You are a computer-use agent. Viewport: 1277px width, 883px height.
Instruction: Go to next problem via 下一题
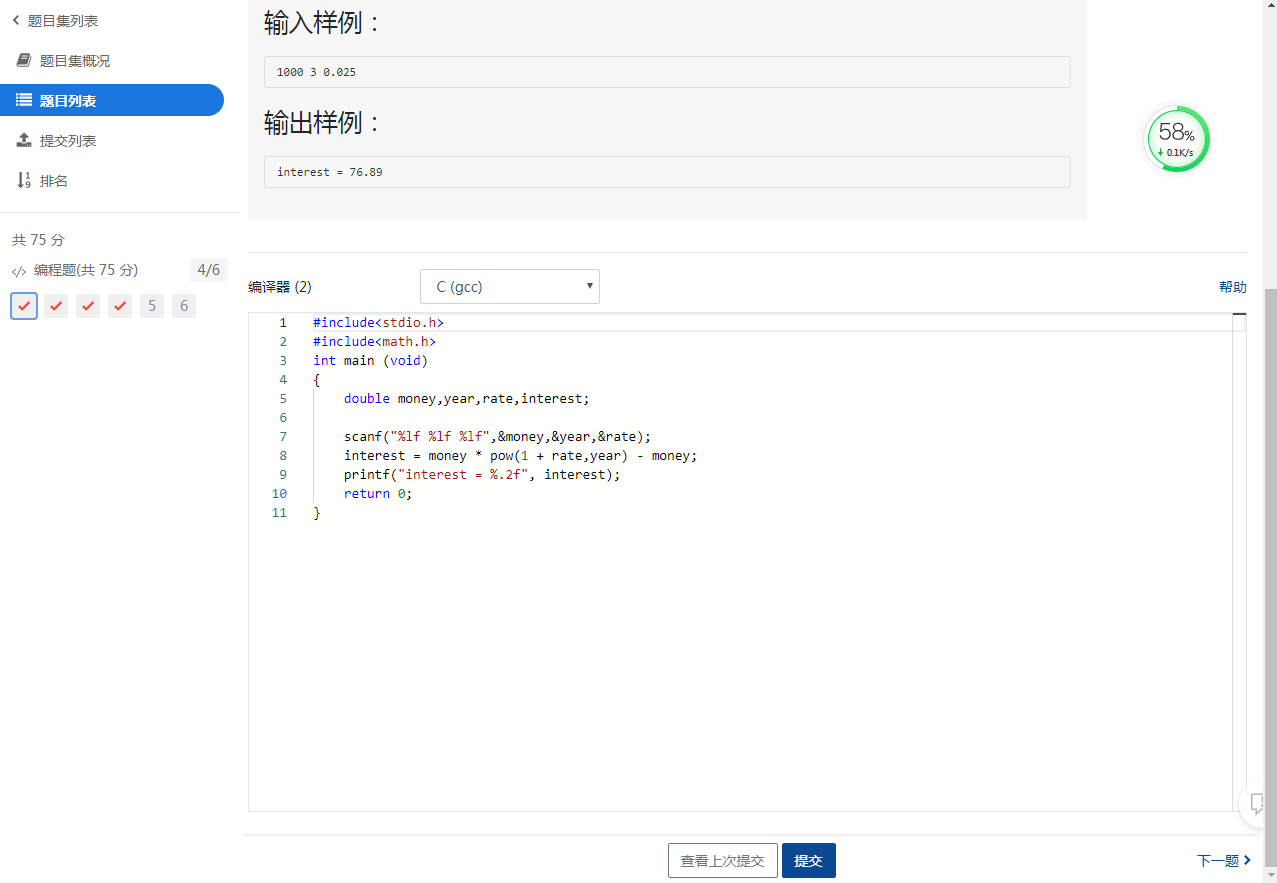coord(1223,861)
